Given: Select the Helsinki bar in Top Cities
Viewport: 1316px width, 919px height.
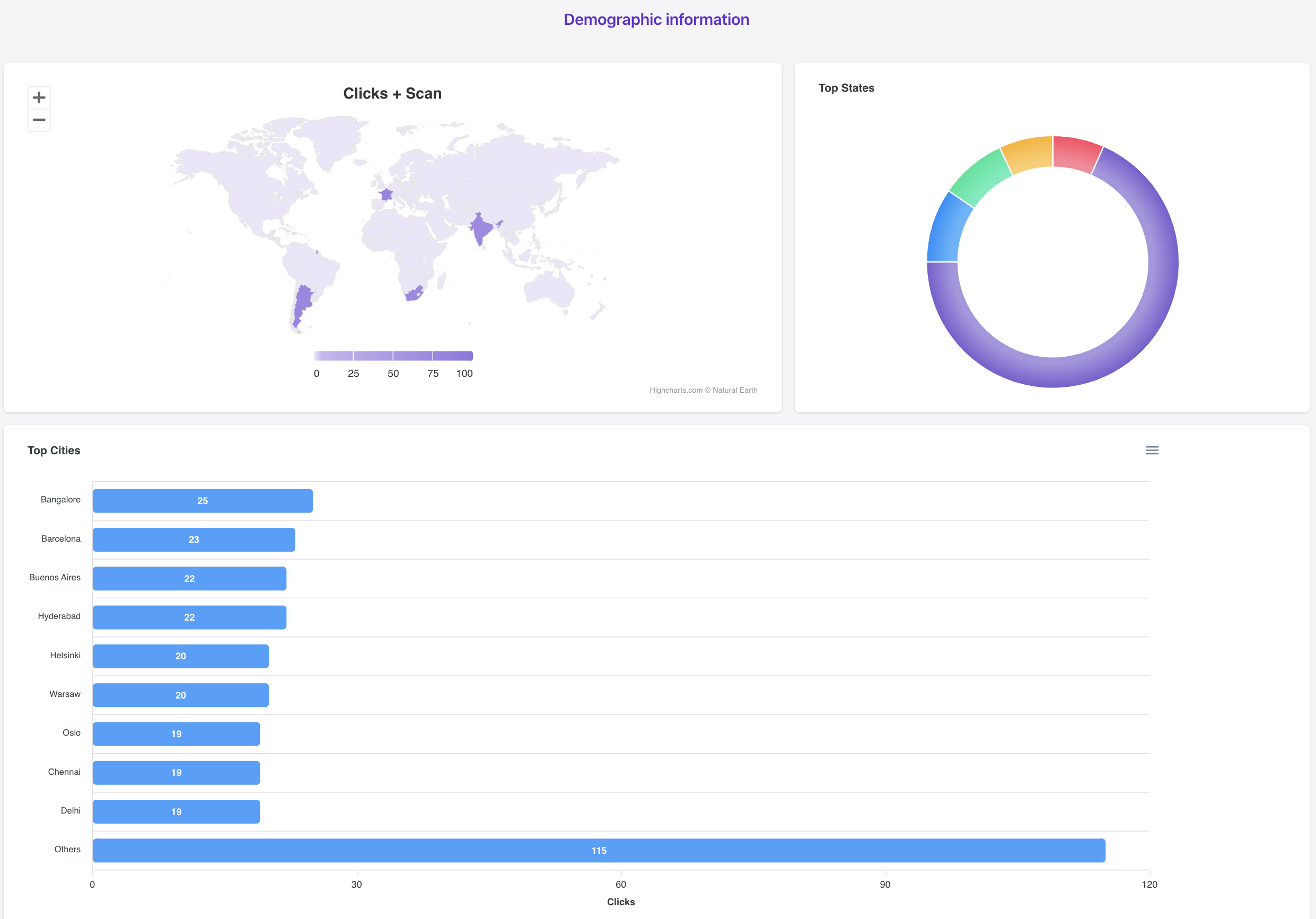Looking at the screenshot, I should [x=181, y=657].
